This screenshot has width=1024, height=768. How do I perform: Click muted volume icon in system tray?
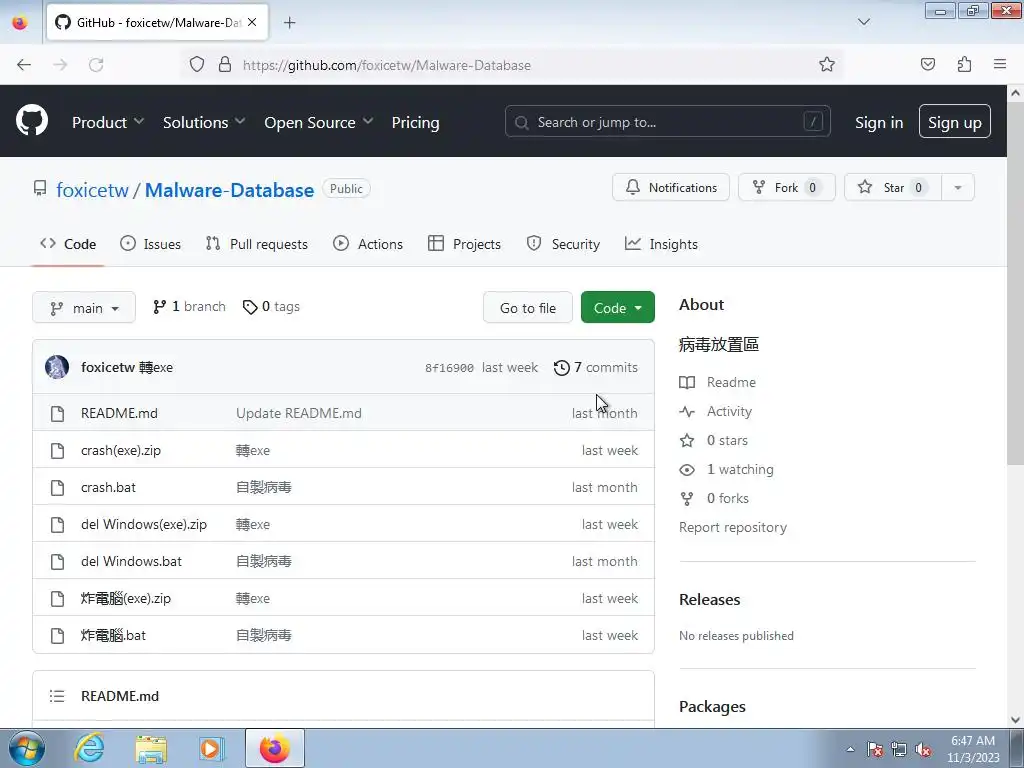(922, 749)
